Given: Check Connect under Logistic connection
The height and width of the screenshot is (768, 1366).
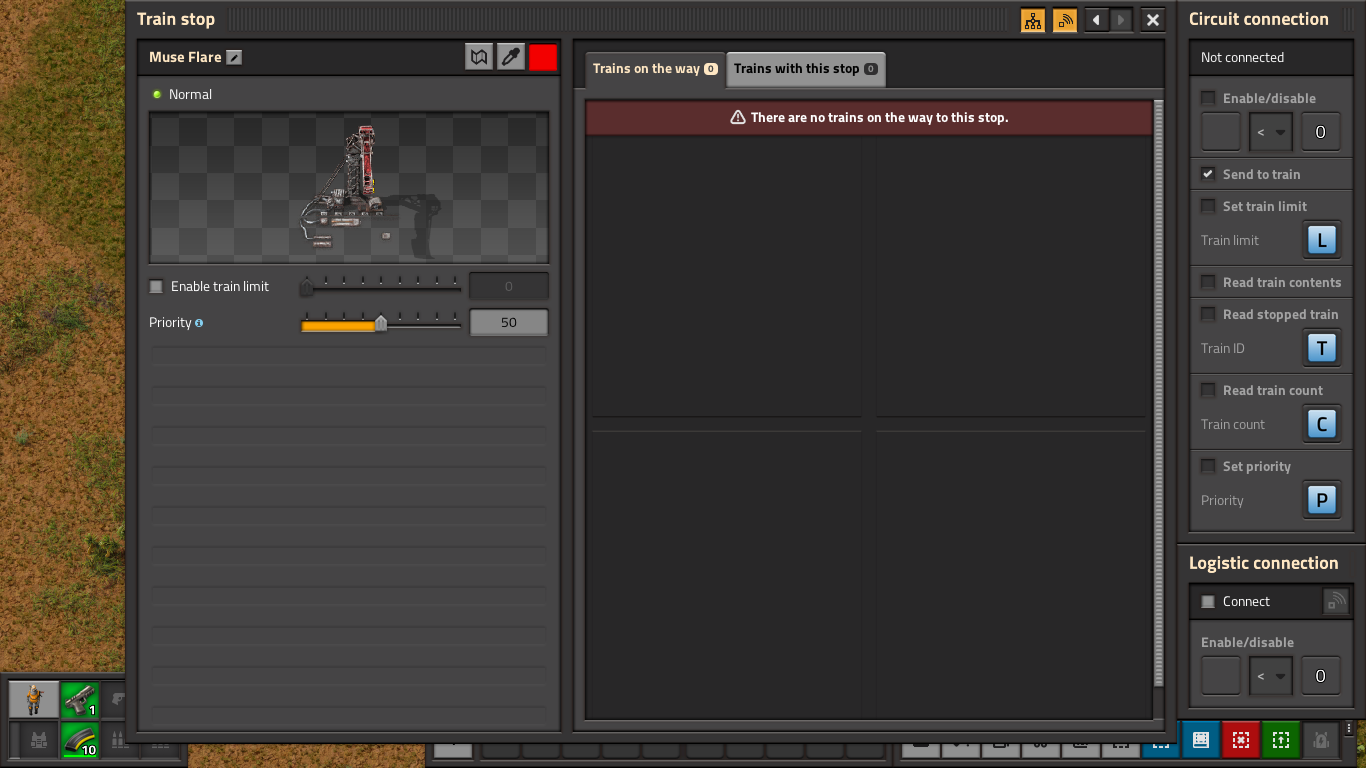Looking at the screenshot, I should coord(1208,601).
